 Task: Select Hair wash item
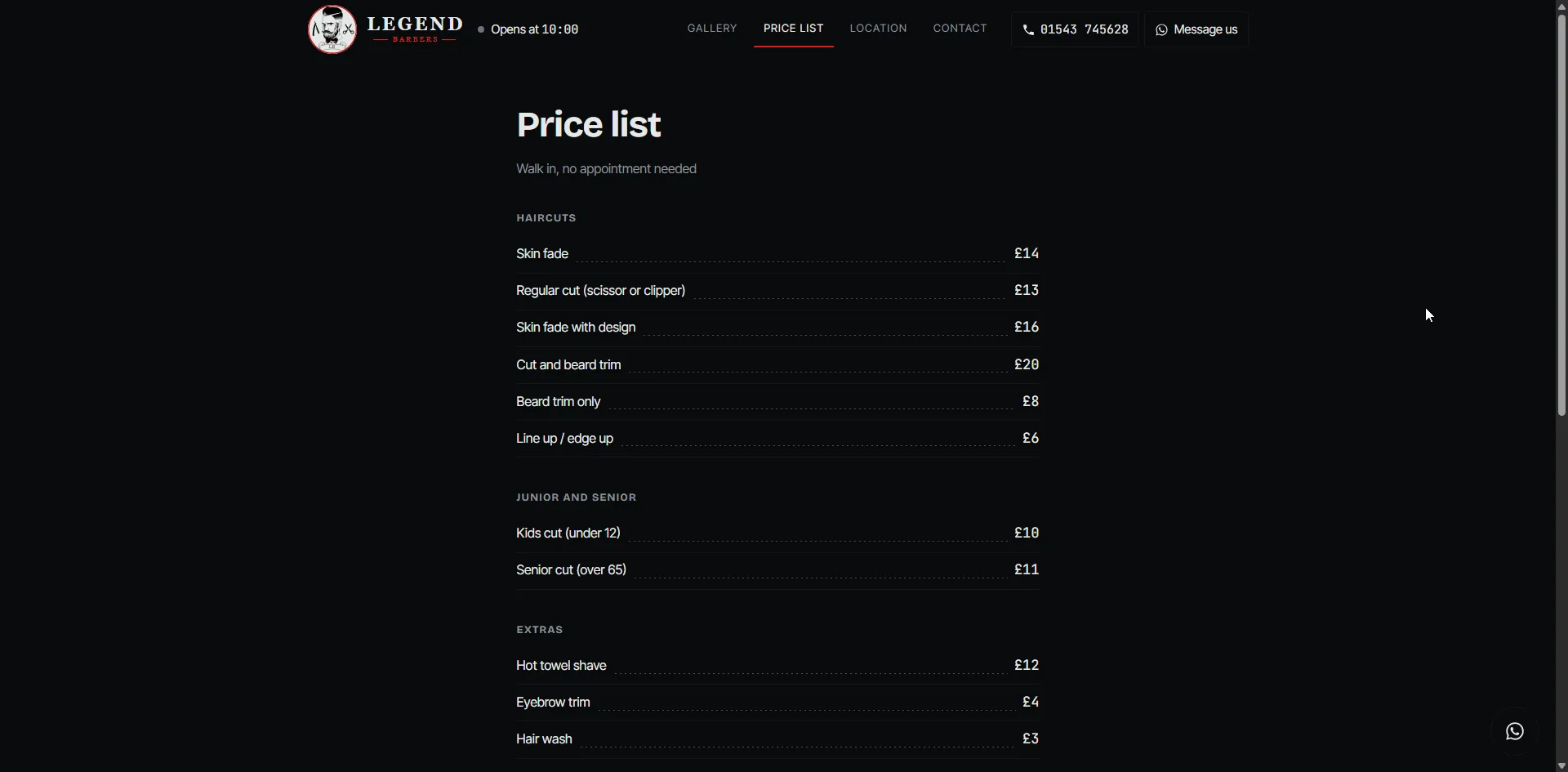pos(777,739)
